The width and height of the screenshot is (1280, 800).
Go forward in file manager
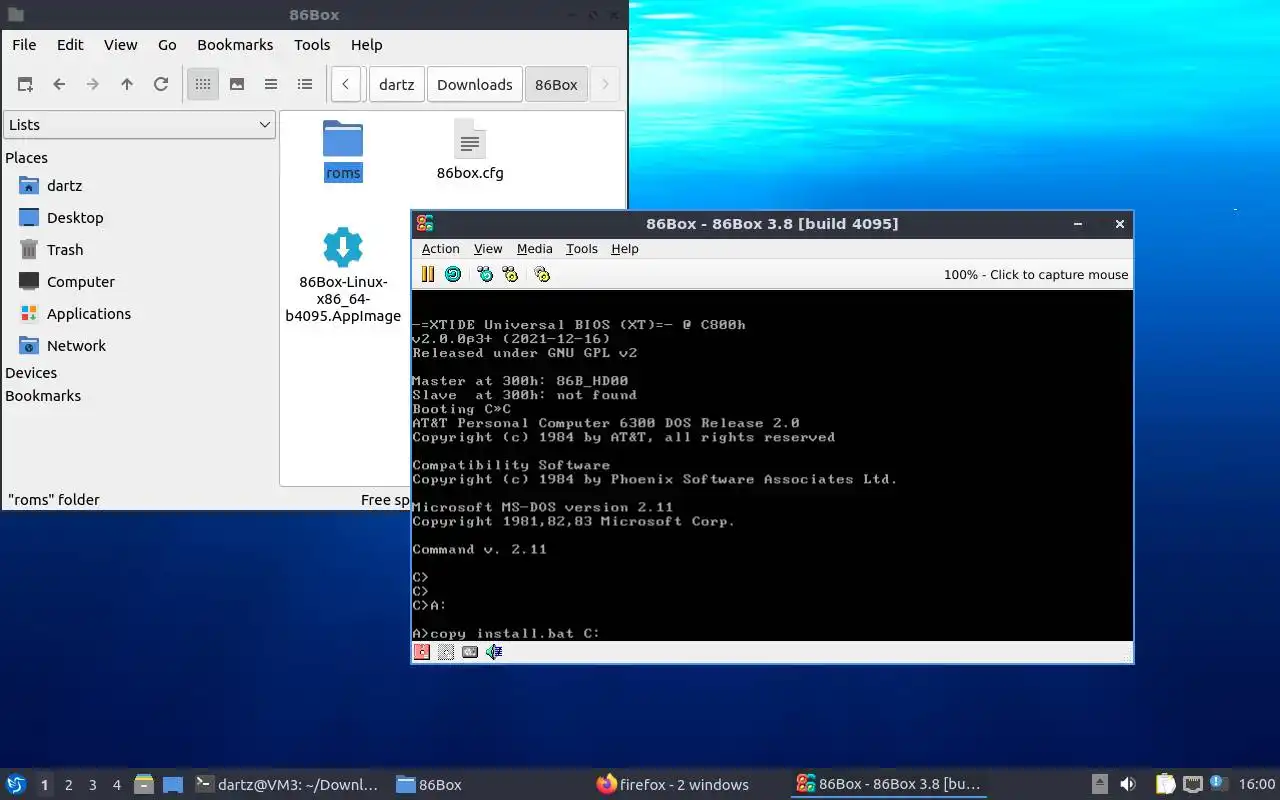point(93,85)
